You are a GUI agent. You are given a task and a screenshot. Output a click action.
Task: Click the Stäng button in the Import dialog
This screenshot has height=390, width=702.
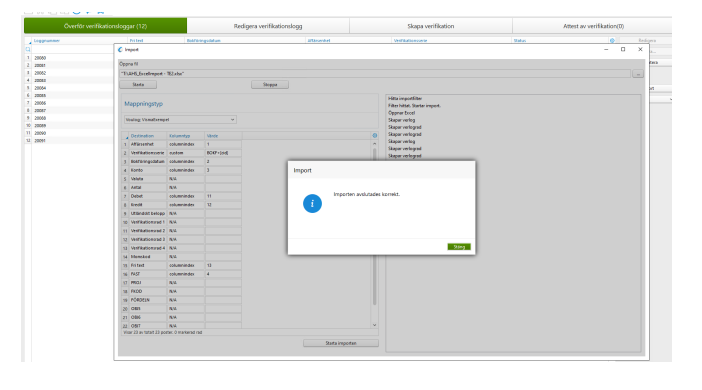[x=459, y=247]
